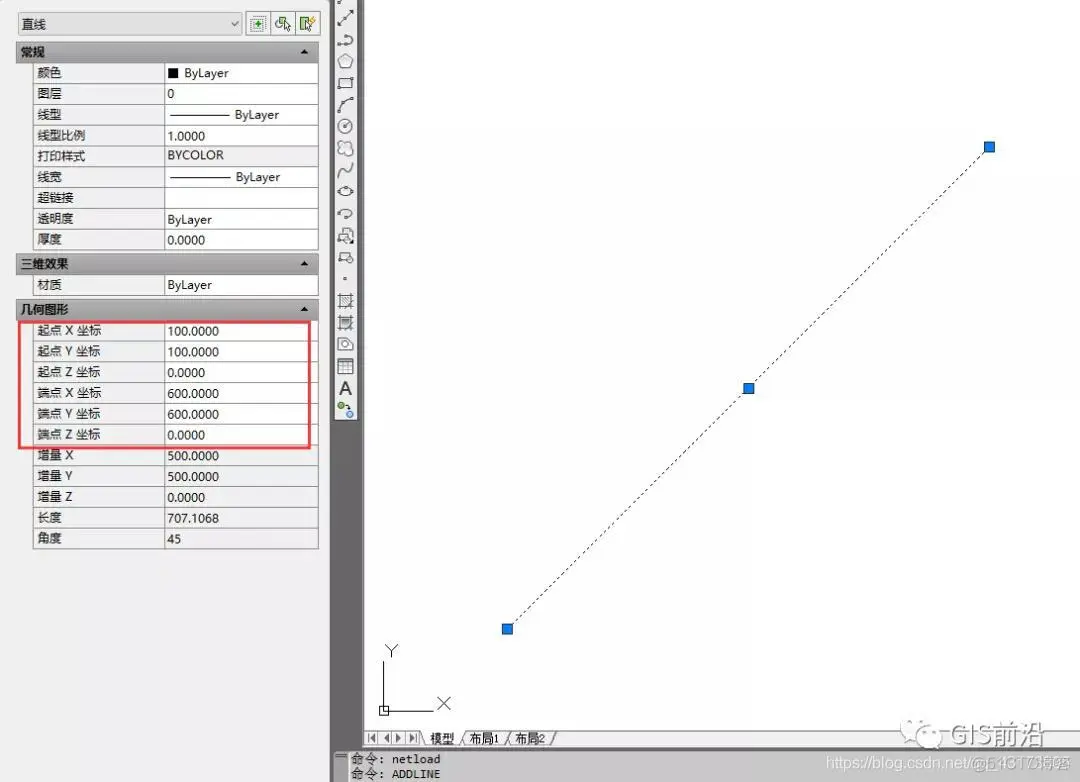
Task: Click the 图层 value field
Action: point(241,94)
